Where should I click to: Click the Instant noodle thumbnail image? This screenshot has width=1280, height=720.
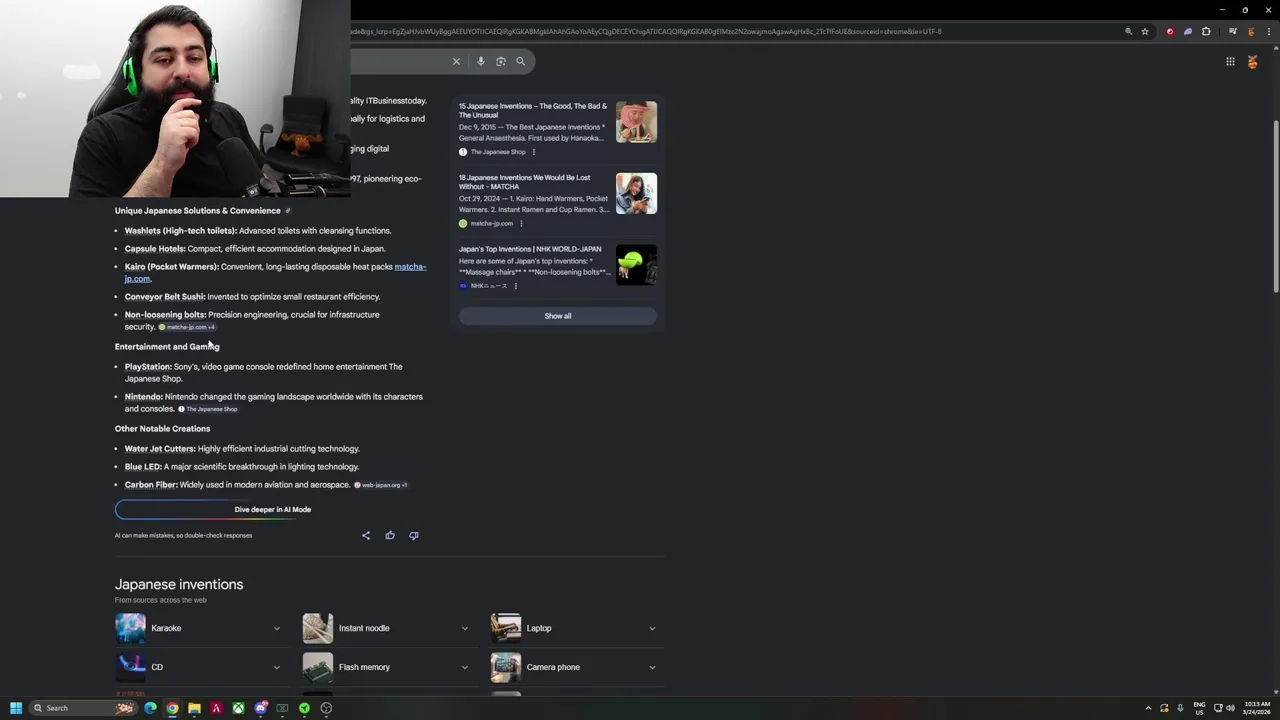318,628
